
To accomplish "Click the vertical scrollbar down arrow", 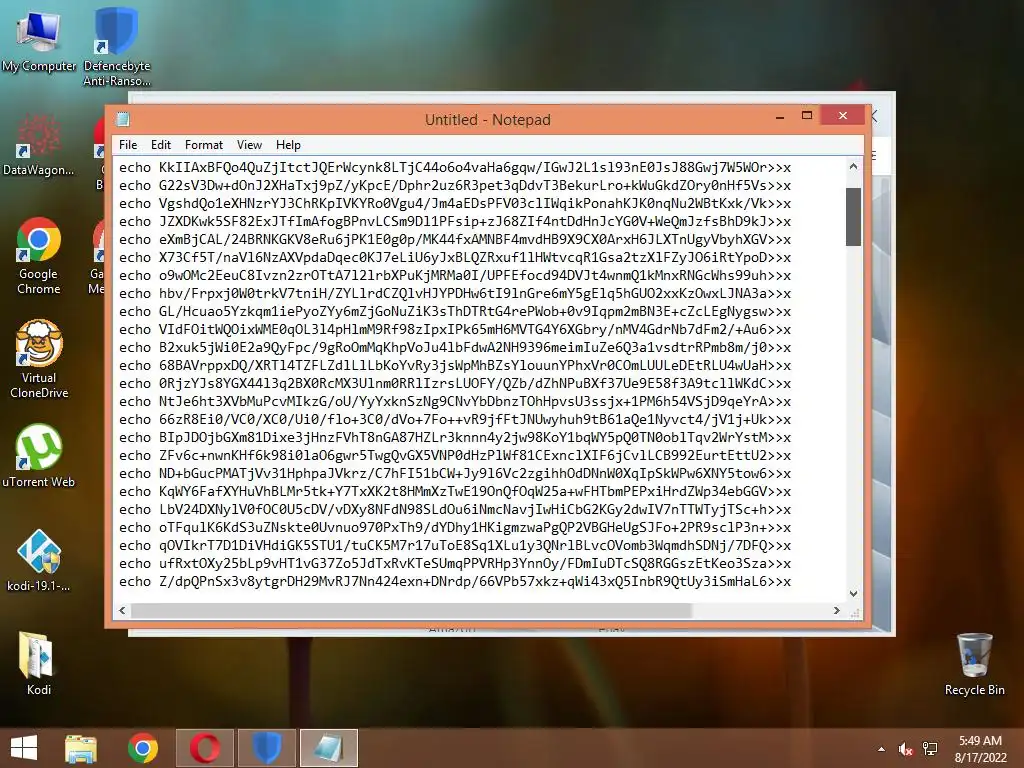I will pyautogui.click(x=853, y=594).
